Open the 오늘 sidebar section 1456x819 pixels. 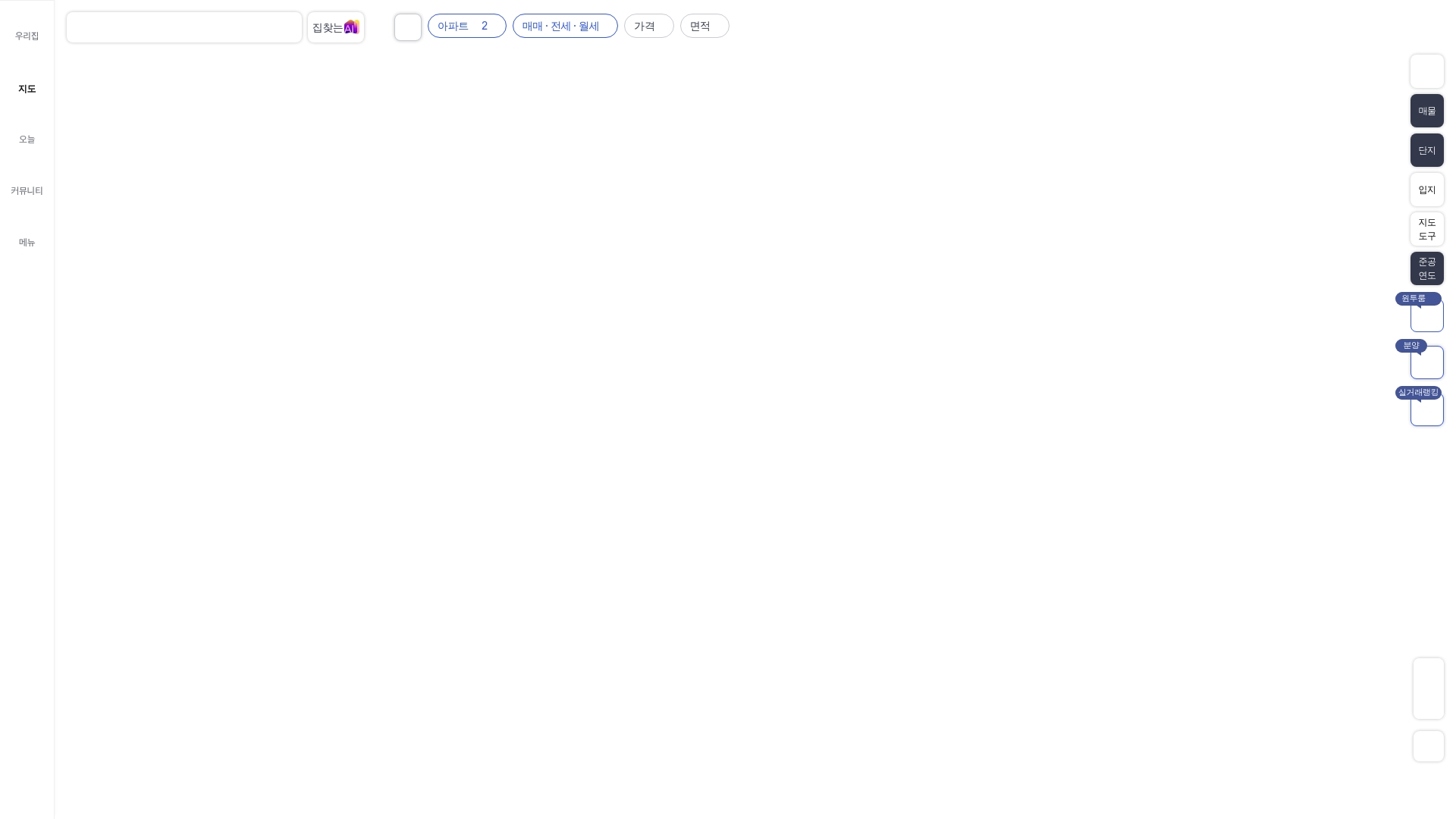coord(27,140)
